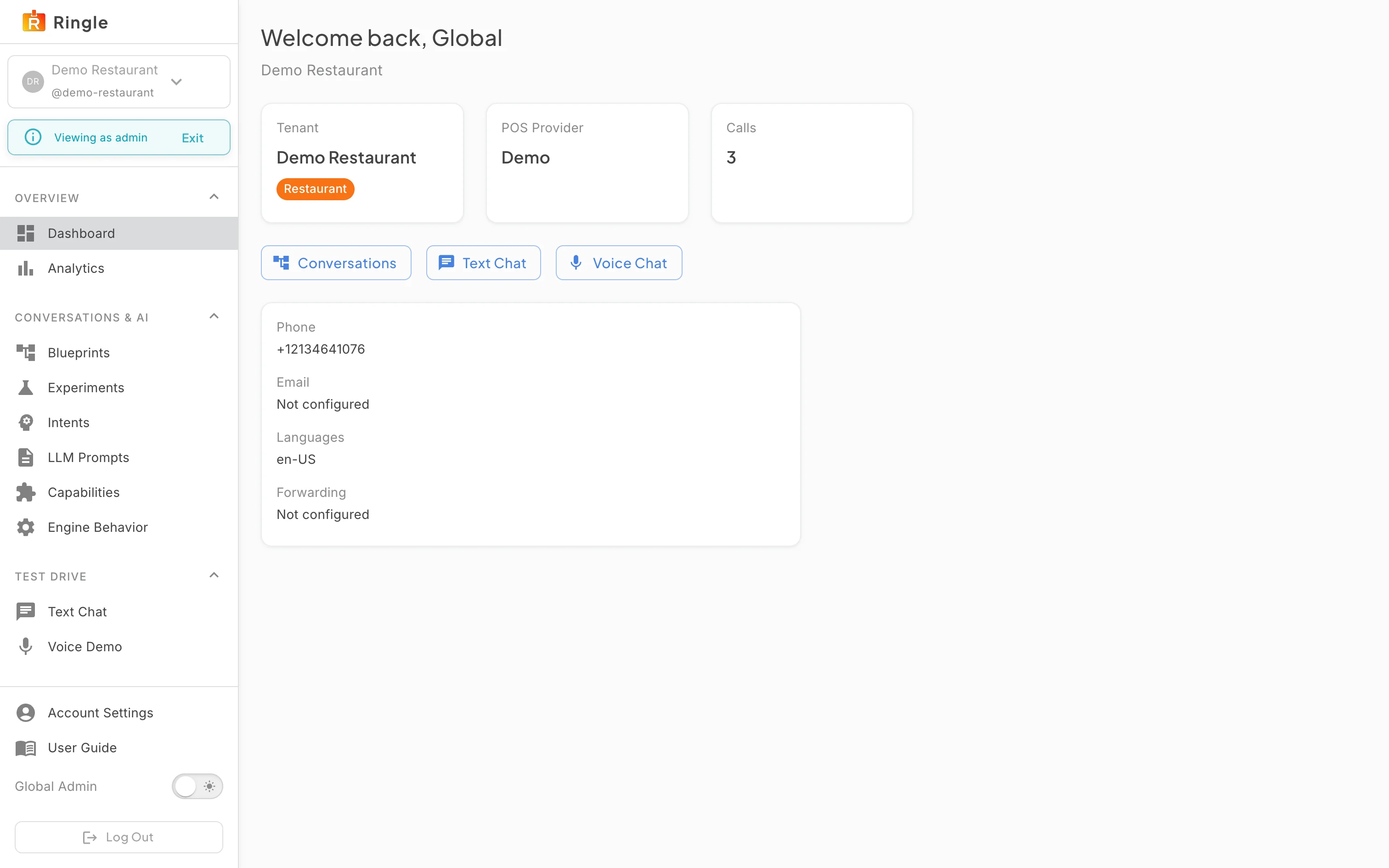Click the Log Out arrow icon
The height and width of the screenshot is (868, 1389).
(x=90, y=838)
